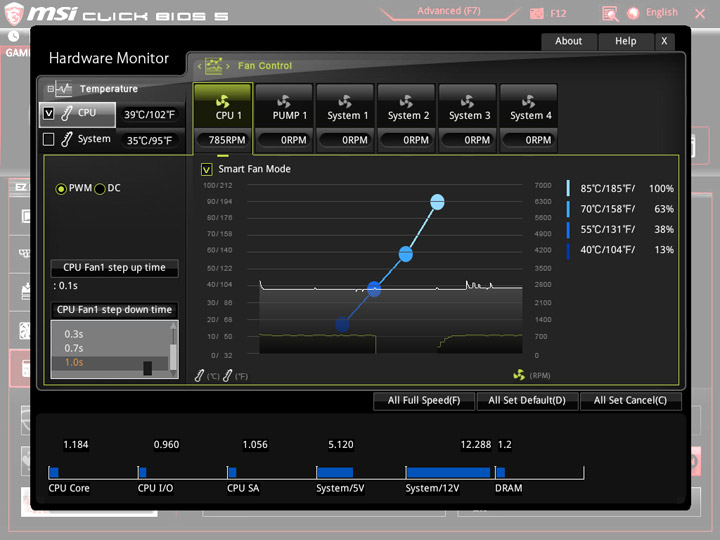
Task: Enable the System temperature checkbox
Action: [49, 139]
